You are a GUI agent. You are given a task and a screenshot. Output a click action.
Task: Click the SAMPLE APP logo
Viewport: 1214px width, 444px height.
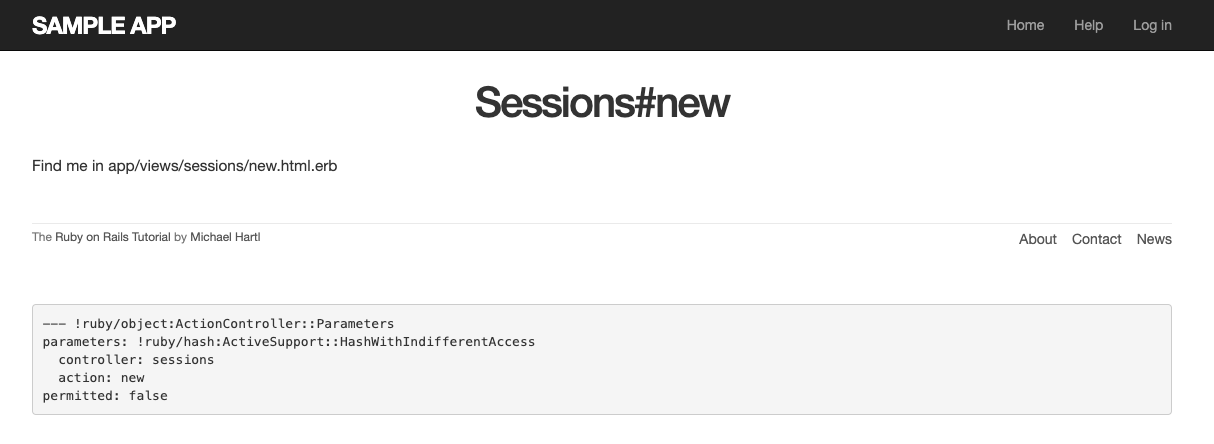click(x=104, y=25)
